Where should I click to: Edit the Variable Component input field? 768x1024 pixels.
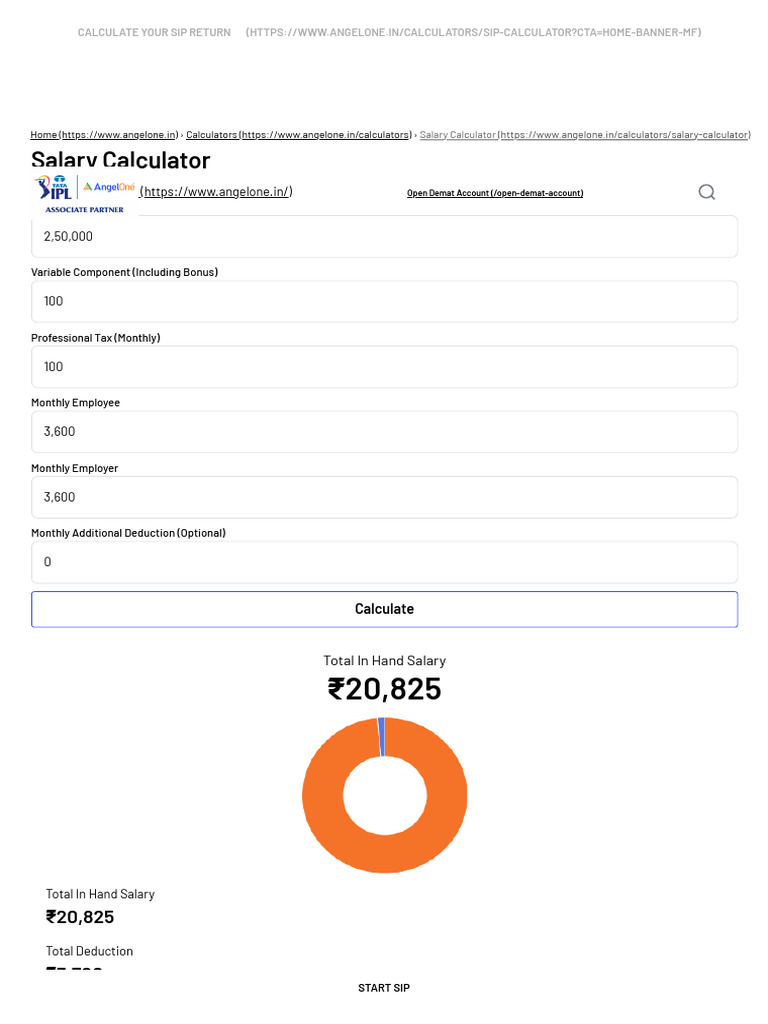384,301
